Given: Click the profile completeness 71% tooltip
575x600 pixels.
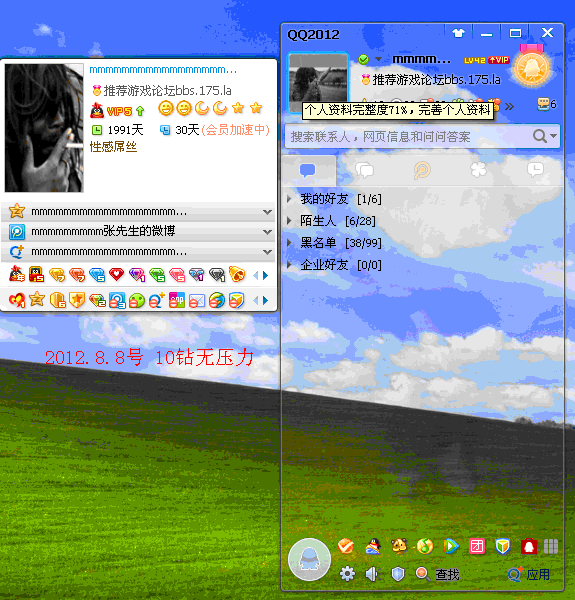Looking at the screenshot, I should 397,111.
